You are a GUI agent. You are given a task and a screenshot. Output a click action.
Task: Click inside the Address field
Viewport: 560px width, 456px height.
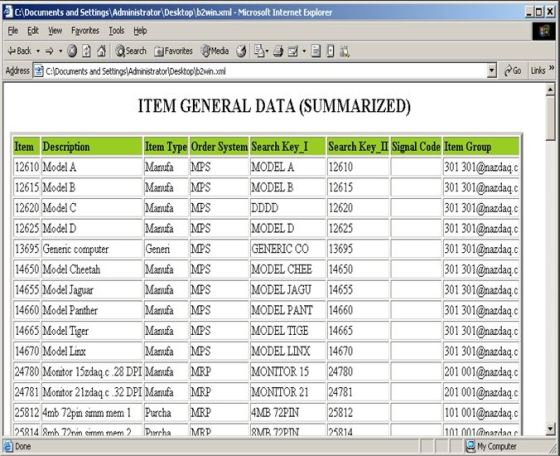[x=264, y=71]
